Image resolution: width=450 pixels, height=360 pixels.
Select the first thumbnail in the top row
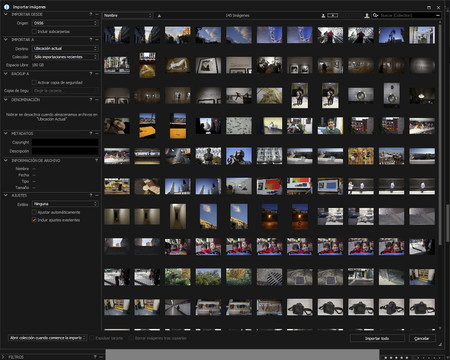tap(117, 35)
